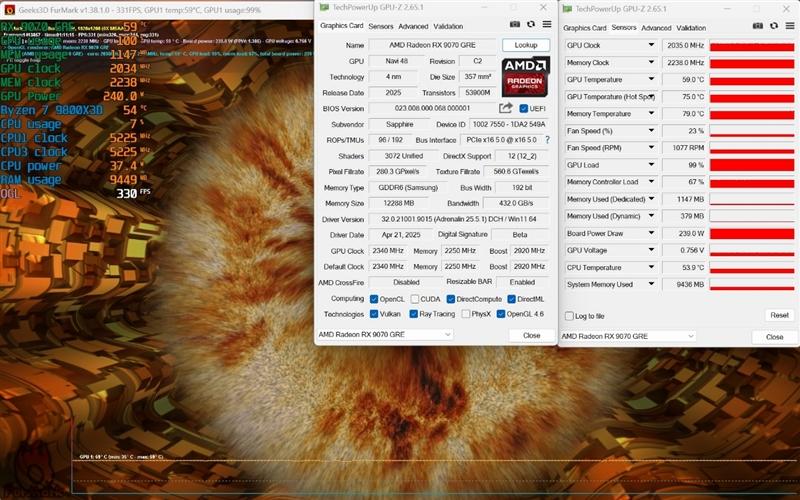Click the AMD Radeon Graphics logo
Viewport: 800px width, 500px height.
(x=525, y=77)
